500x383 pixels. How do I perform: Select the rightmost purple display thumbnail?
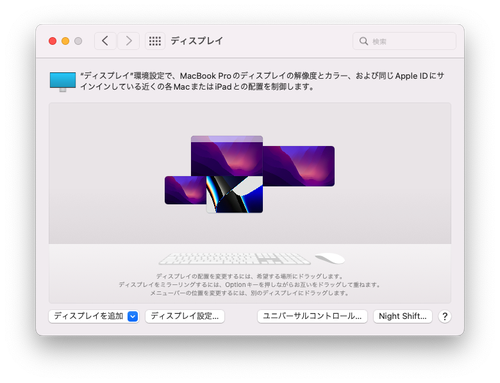point(299,166)
